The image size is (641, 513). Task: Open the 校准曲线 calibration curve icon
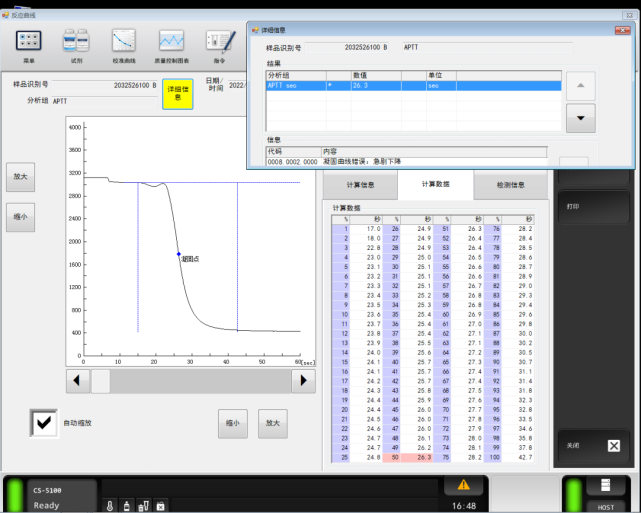tap(124, 40)
